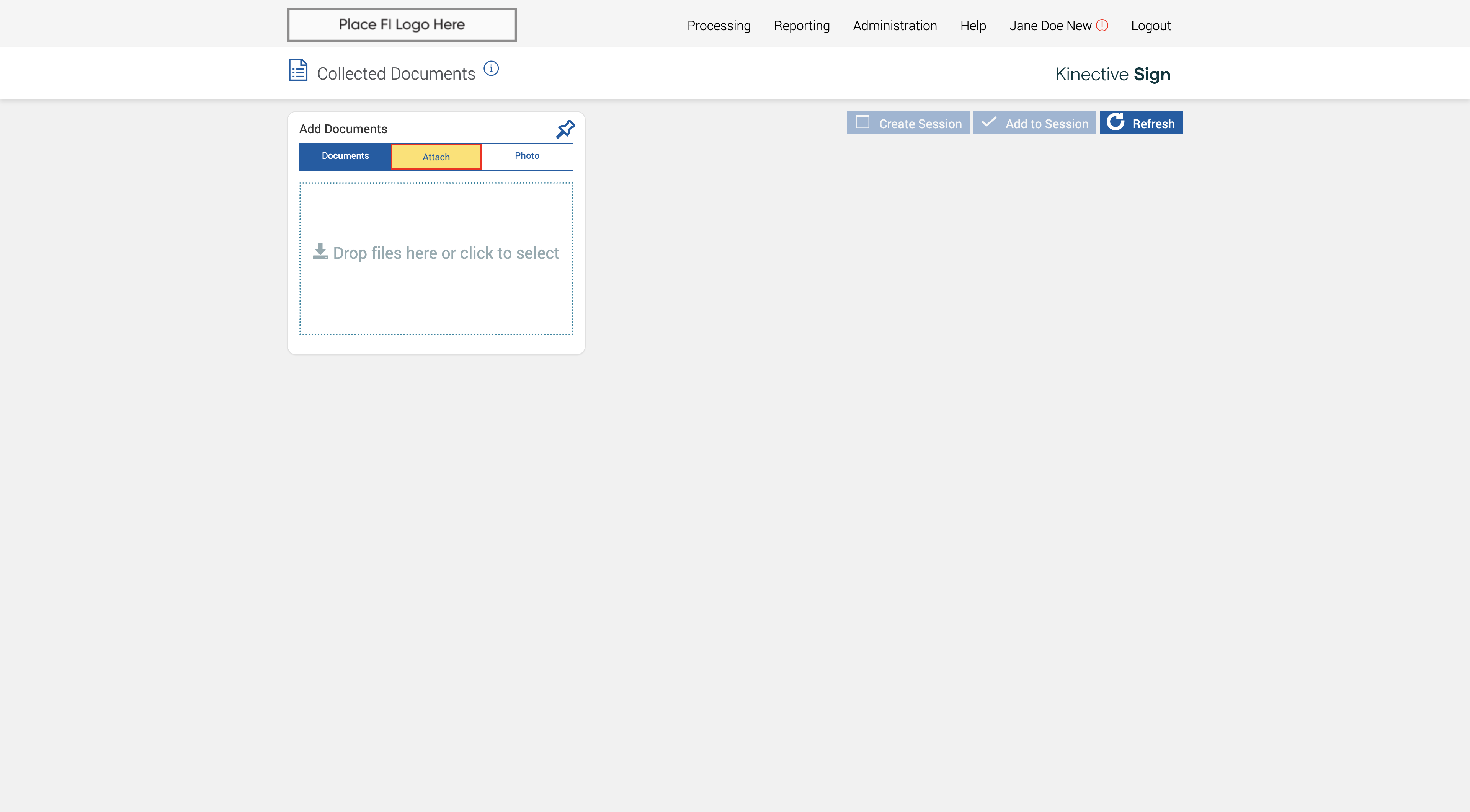This screenshot has height=812, width=1470.
Task: Click the pin icon in Add Documents
Action: (565, 129)
